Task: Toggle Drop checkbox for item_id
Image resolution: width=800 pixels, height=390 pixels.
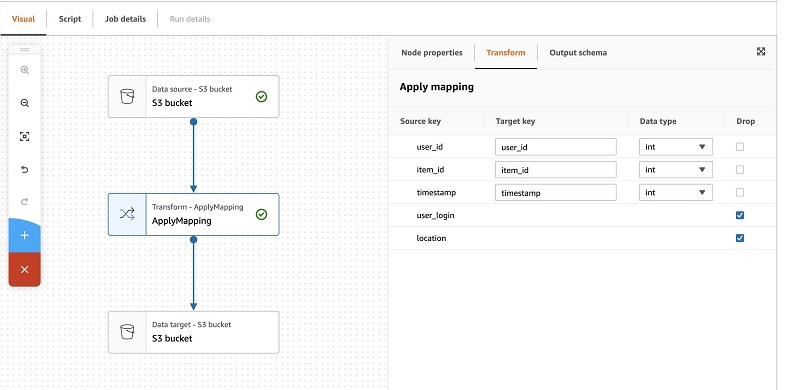Action: 740,169
